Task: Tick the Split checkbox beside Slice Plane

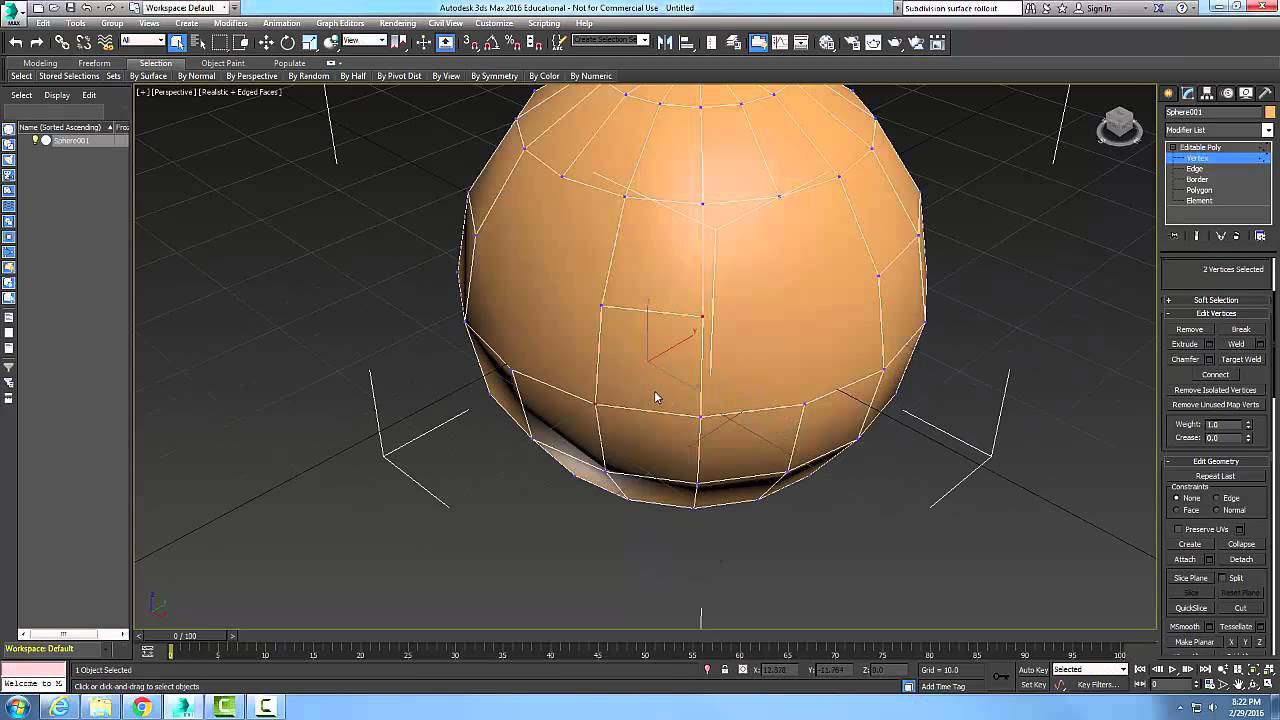Action: coord(1223,578)
